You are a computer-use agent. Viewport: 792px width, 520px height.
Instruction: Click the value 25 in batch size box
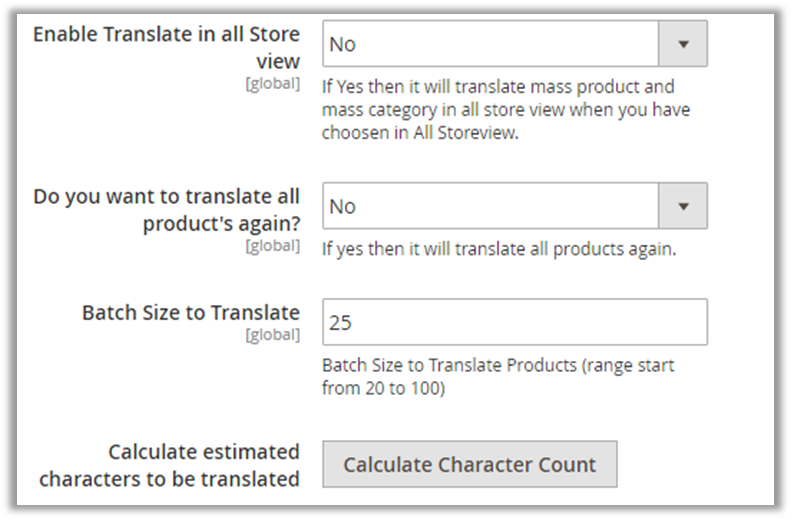click(340, 323)
